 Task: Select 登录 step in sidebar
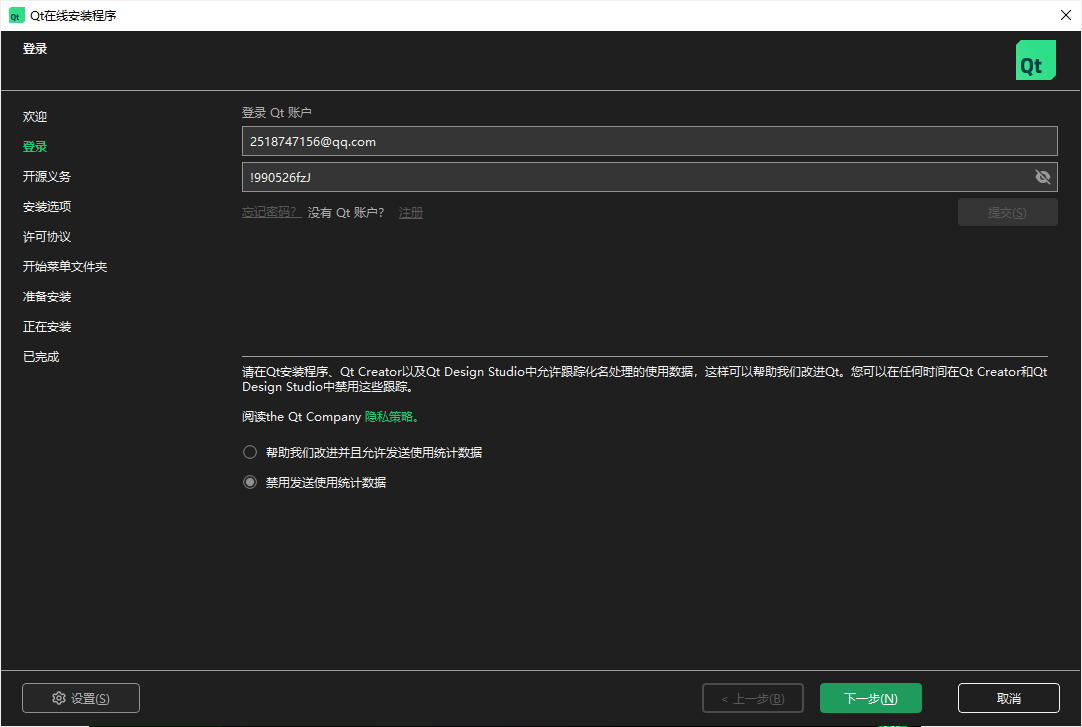(x=35, y=146)
